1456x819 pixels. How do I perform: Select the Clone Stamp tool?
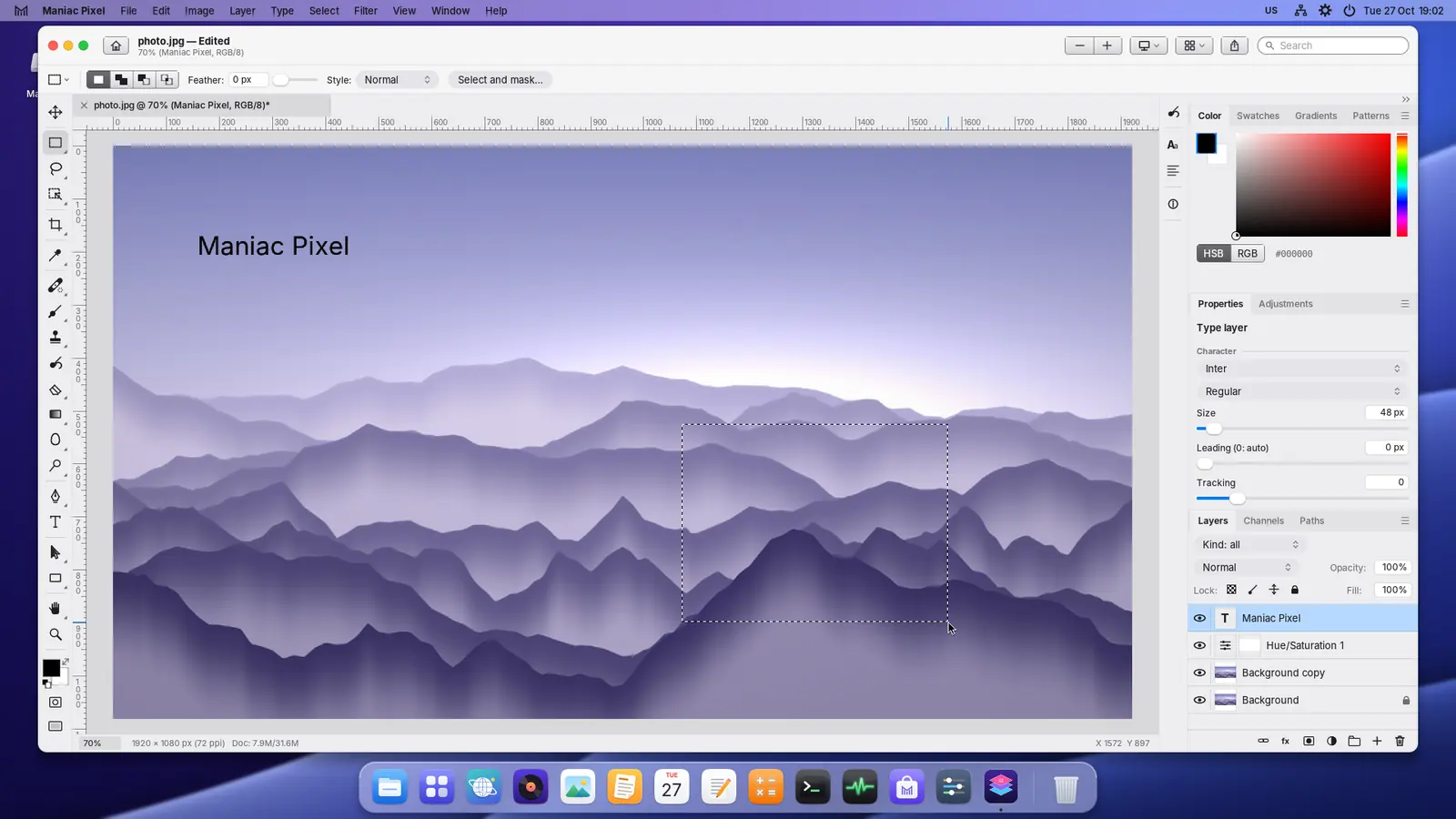(56, 338)
